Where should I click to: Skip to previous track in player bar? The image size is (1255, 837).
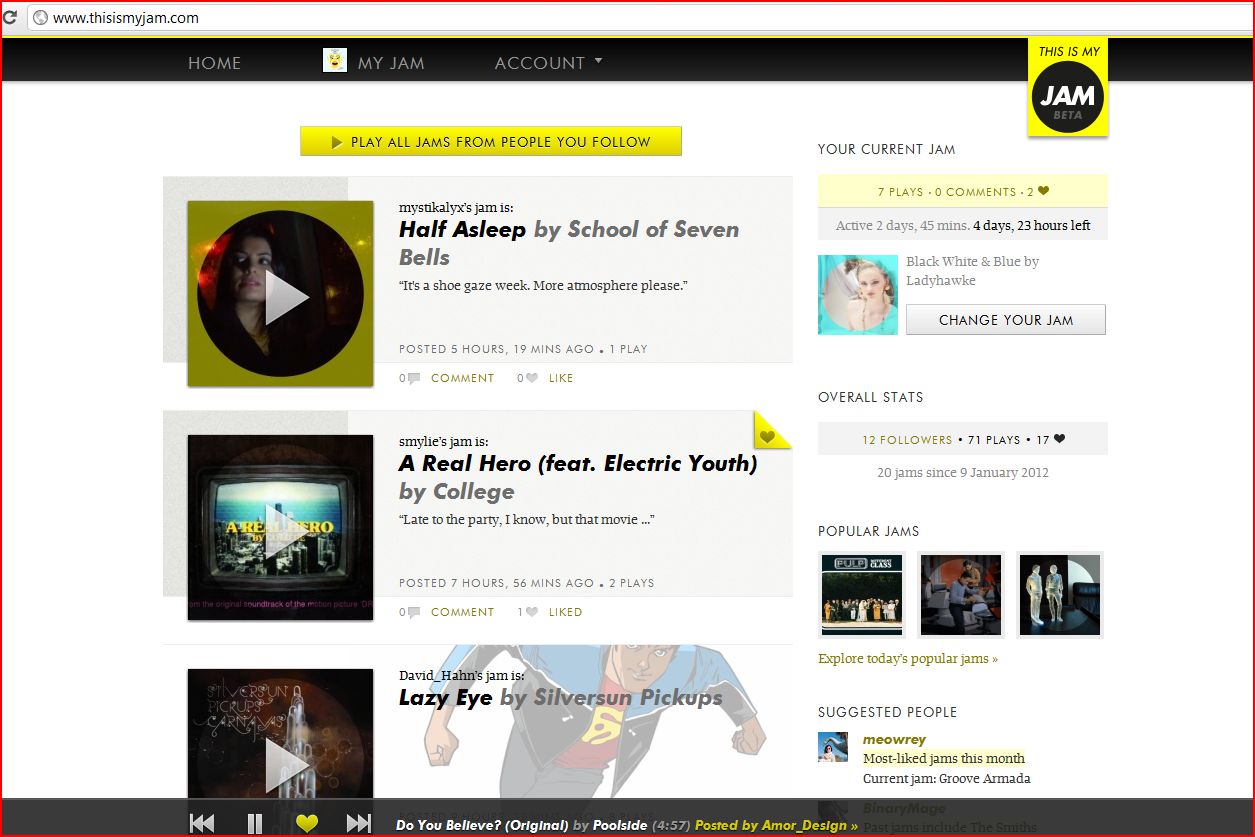pyautogui.click(x=202, y=823)
